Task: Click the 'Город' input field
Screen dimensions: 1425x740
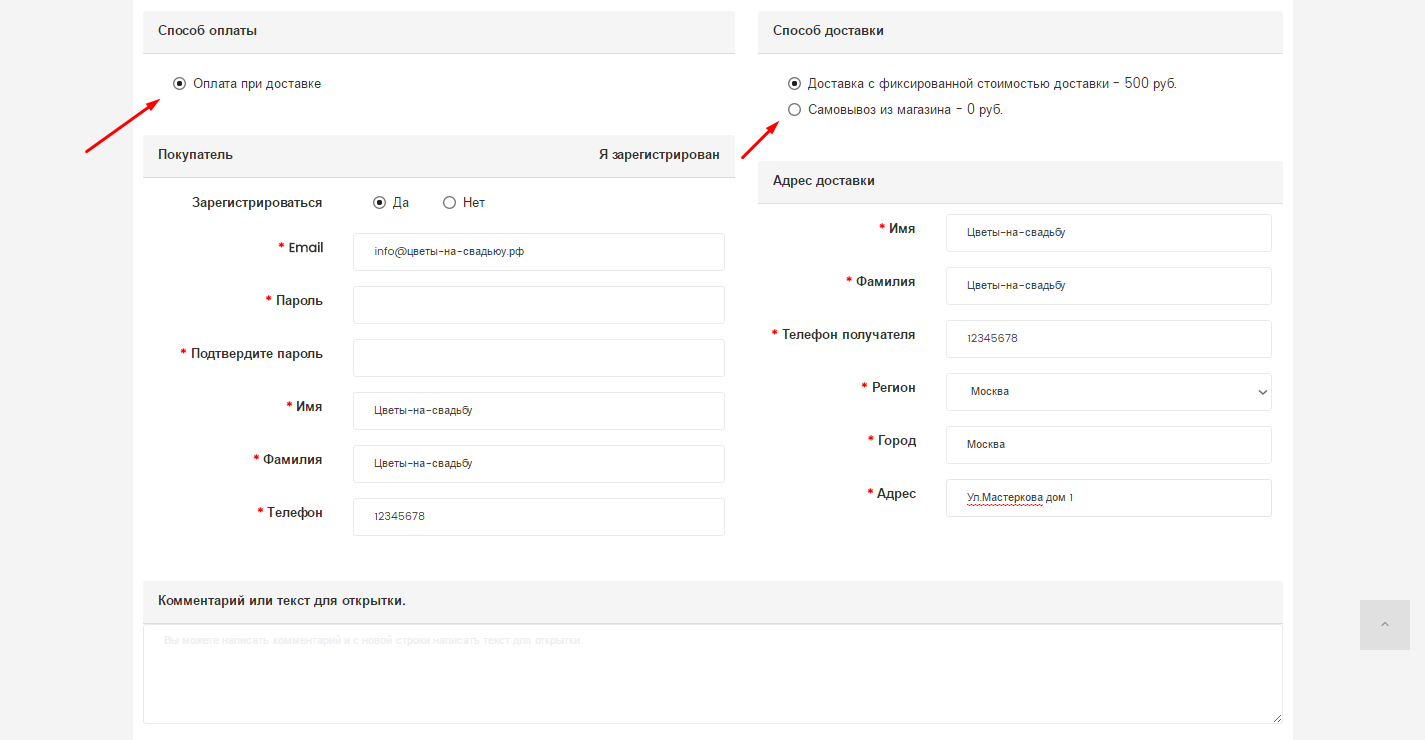Action: (1108, 445)
